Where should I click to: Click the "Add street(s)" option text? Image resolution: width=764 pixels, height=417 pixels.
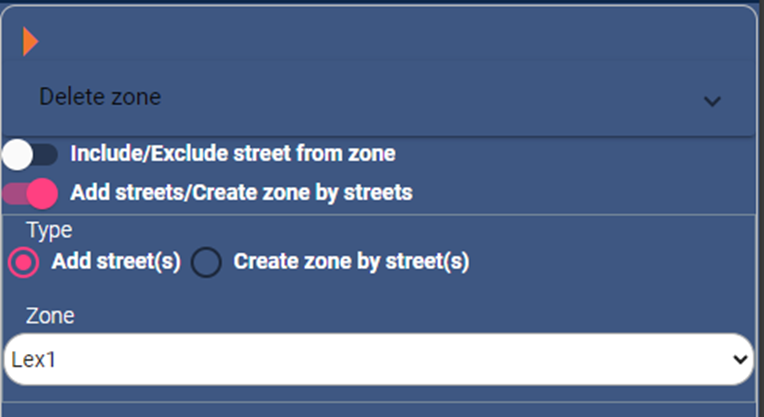(x=116, y=262)
